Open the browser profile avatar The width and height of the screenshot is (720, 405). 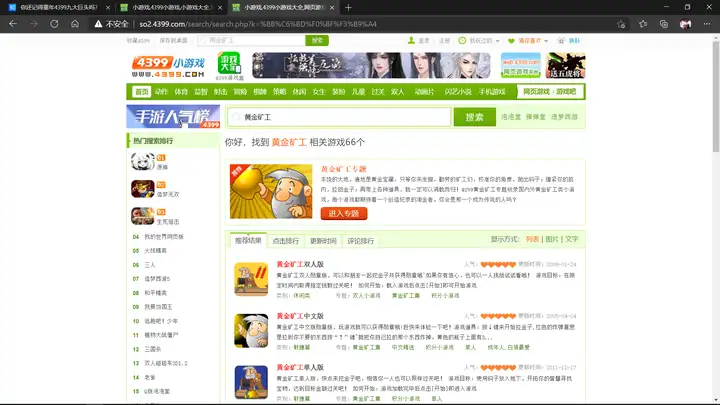[x=686, y=24]
